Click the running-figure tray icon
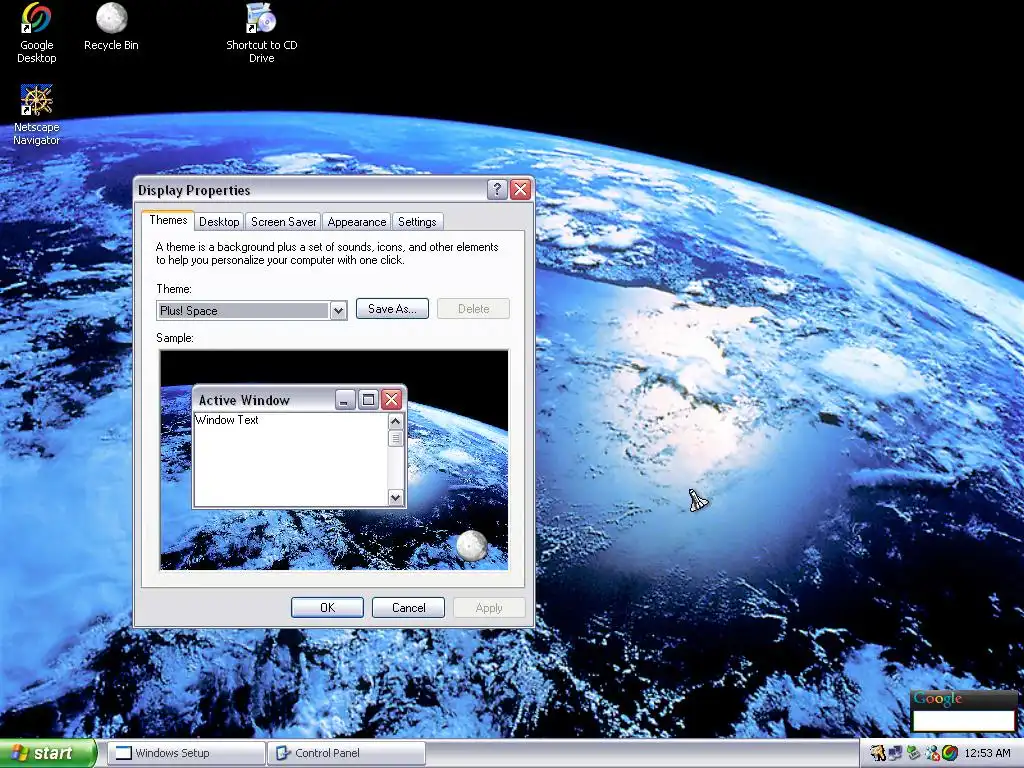Image resolution: width=1024 pixels, height=768 pixels. pyautogui.click(x=878, y=754)
